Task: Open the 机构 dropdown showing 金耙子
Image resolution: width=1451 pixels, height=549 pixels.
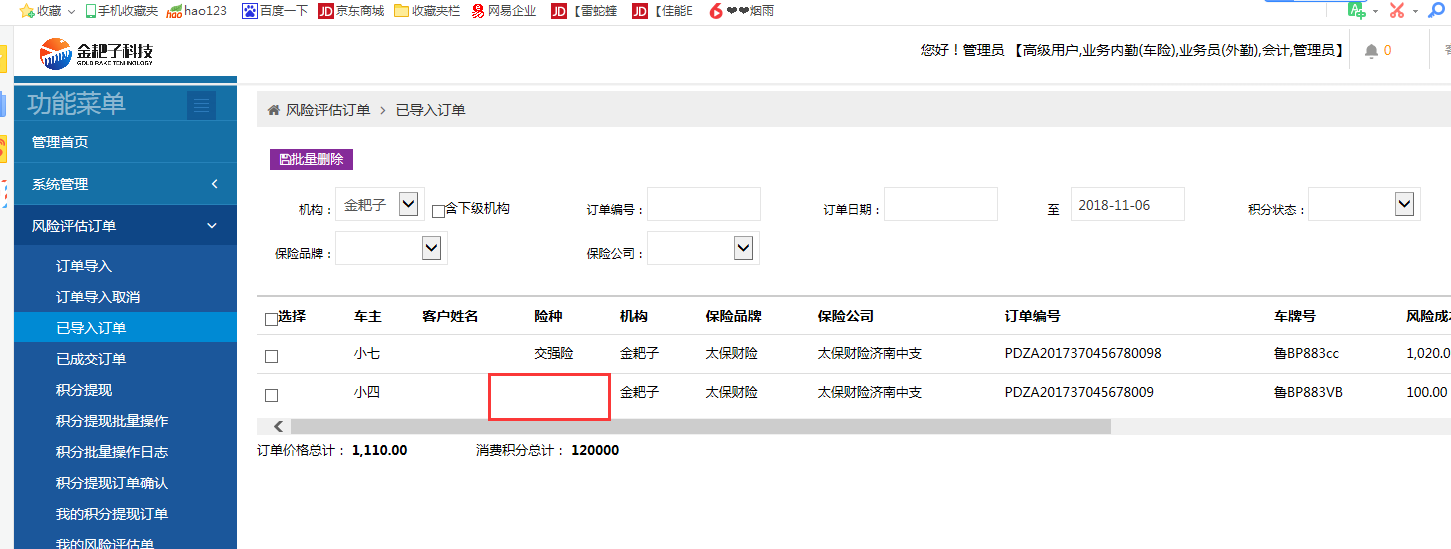Action: pyautogui.click(x=379, y=206)
